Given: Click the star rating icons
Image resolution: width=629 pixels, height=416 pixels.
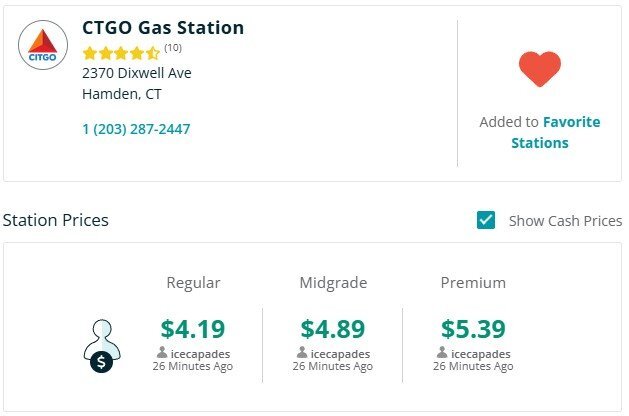Looking at the screenshot, I should click(120, 53).
